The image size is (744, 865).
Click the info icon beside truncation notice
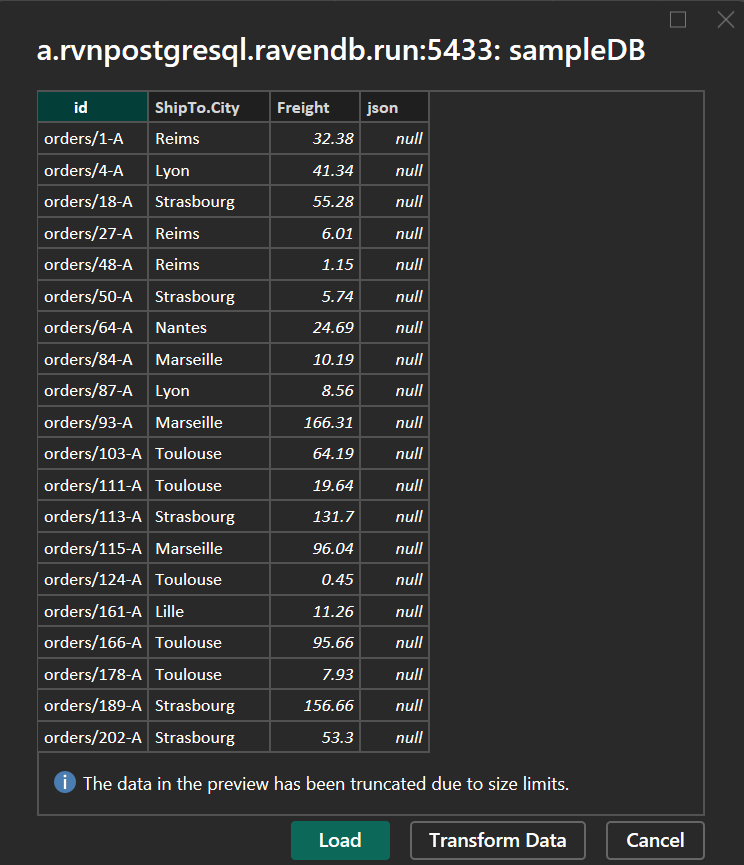(x=65, y=782)
